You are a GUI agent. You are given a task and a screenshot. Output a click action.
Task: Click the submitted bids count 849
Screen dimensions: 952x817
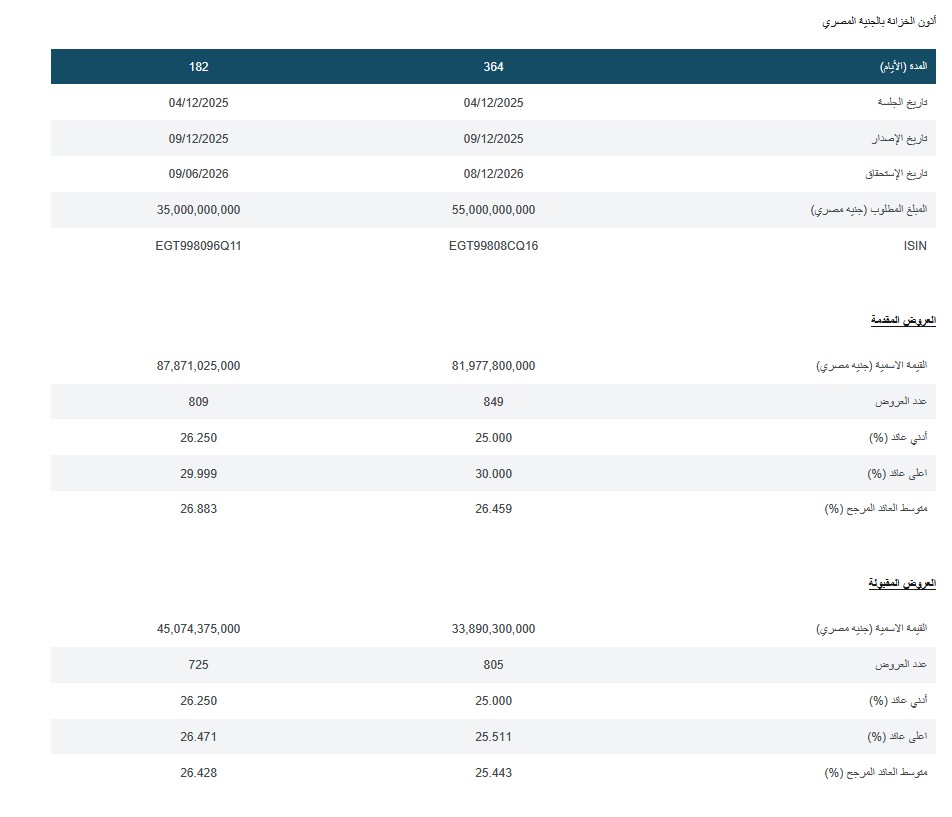tap(493, 402)
